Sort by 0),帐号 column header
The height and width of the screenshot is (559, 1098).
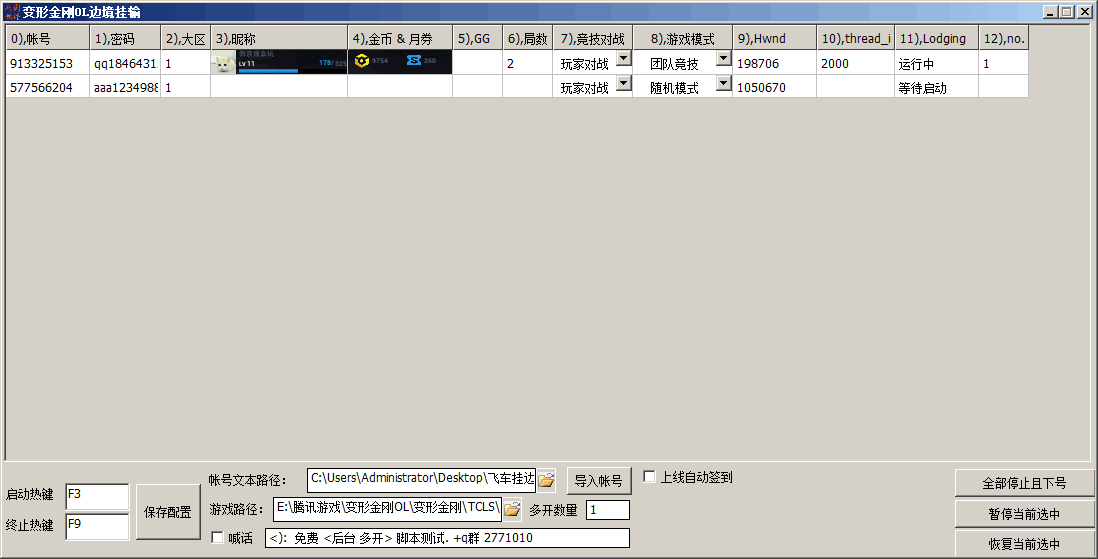click(x=48, y=39)
